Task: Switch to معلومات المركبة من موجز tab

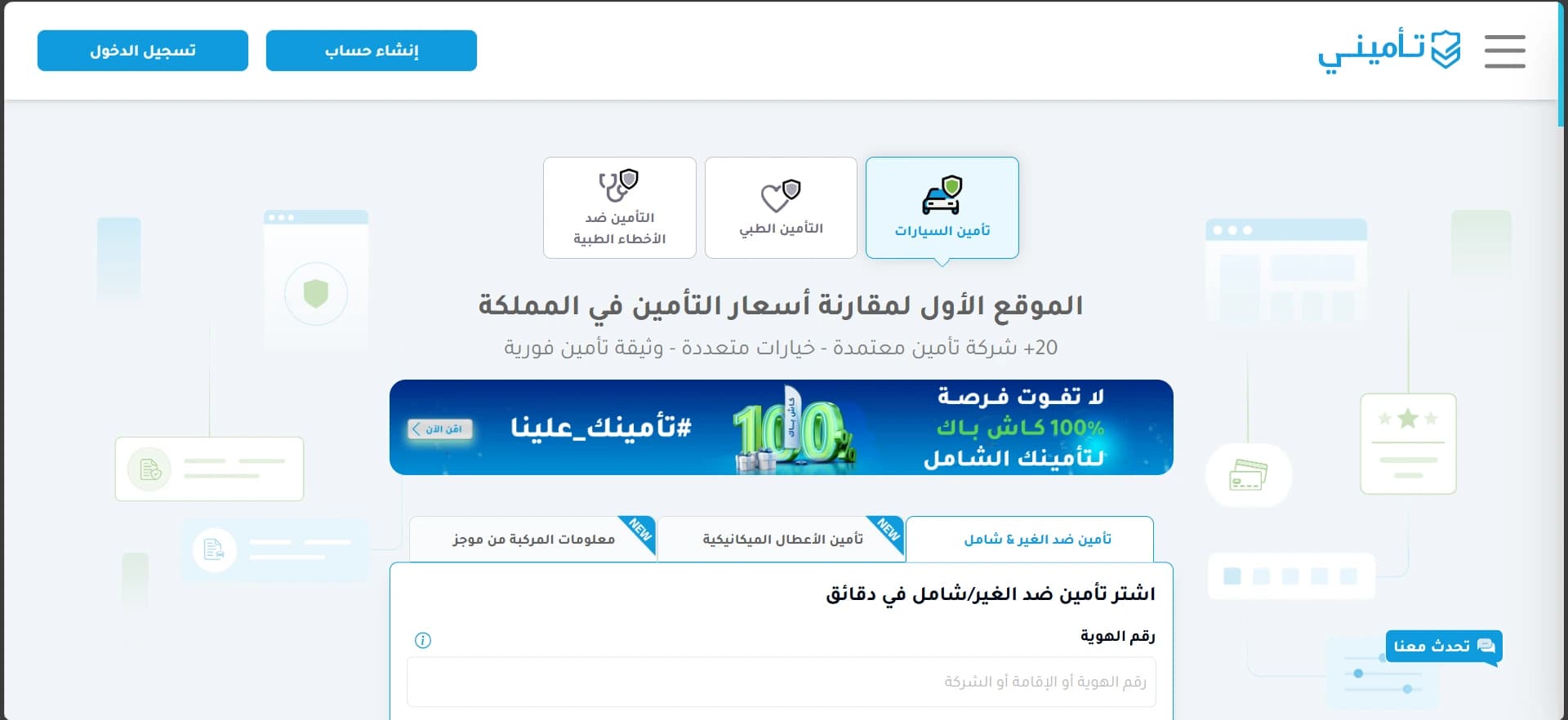Action: tap(532, 539)
